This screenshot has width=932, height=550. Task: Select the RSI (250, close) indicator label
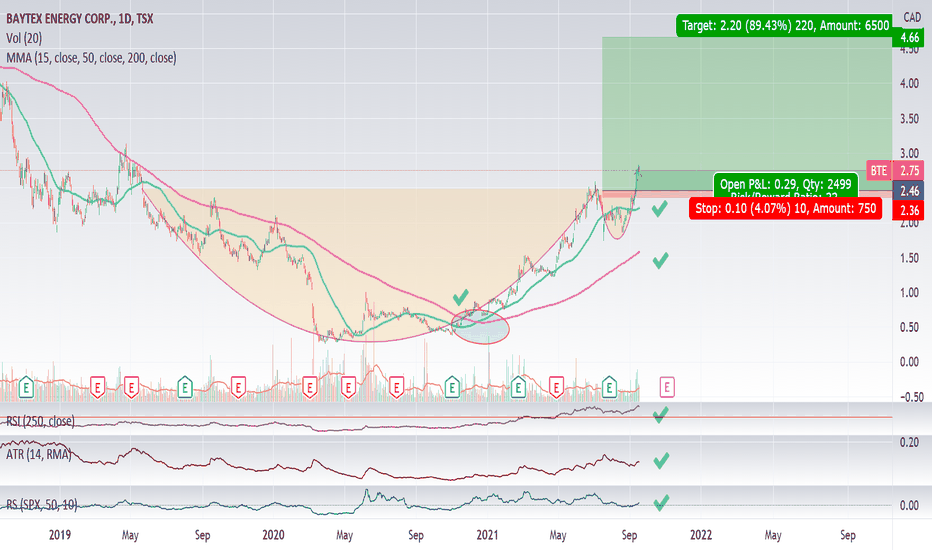(40, 422)
